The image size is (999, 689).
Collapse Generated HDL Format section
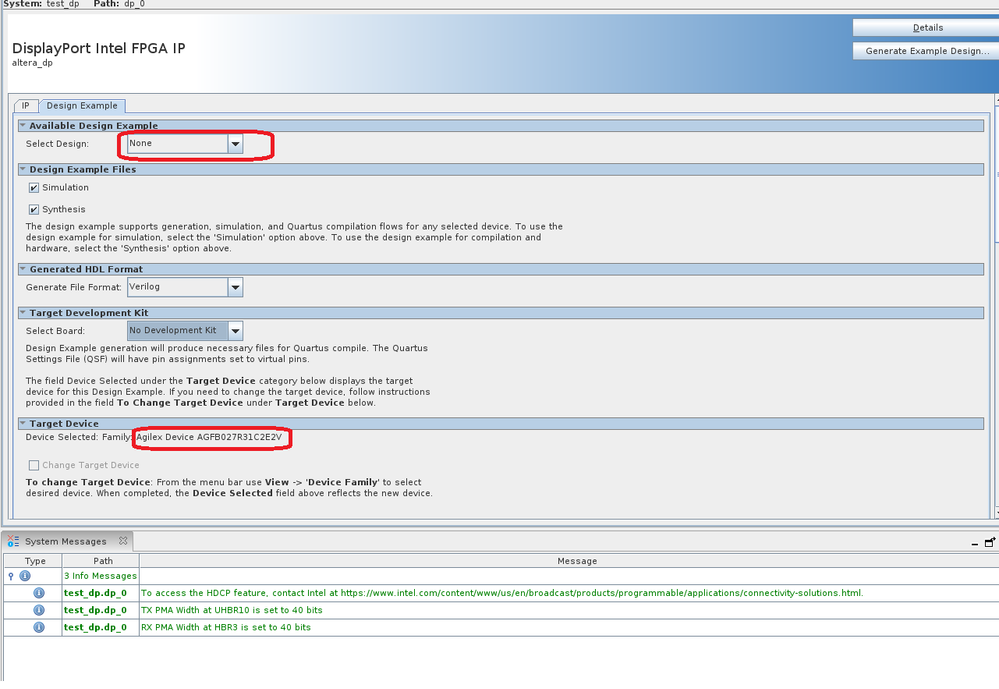coord(22,269)
